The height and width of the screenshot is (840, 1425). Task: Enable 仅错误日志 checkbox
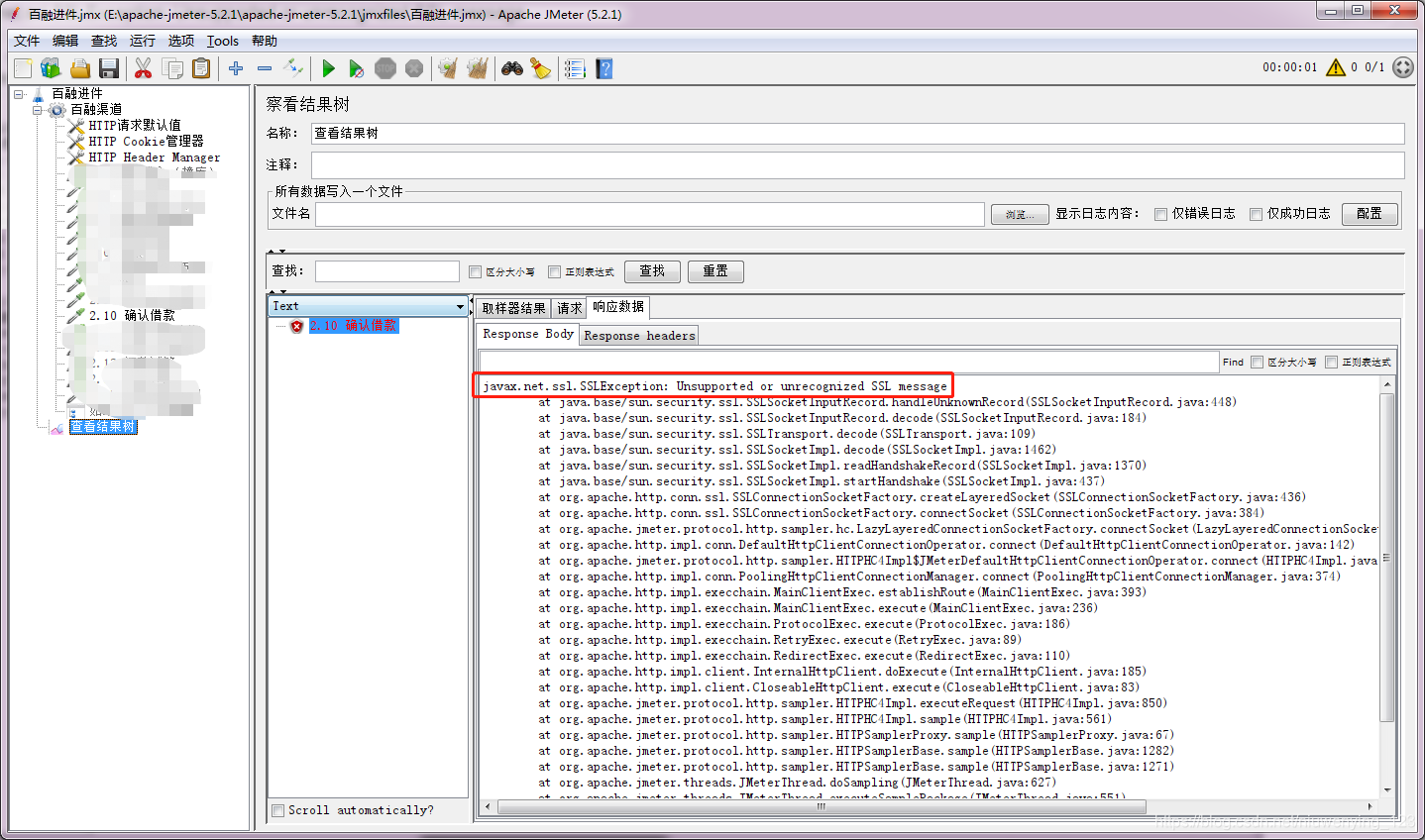click(1160, 213)
